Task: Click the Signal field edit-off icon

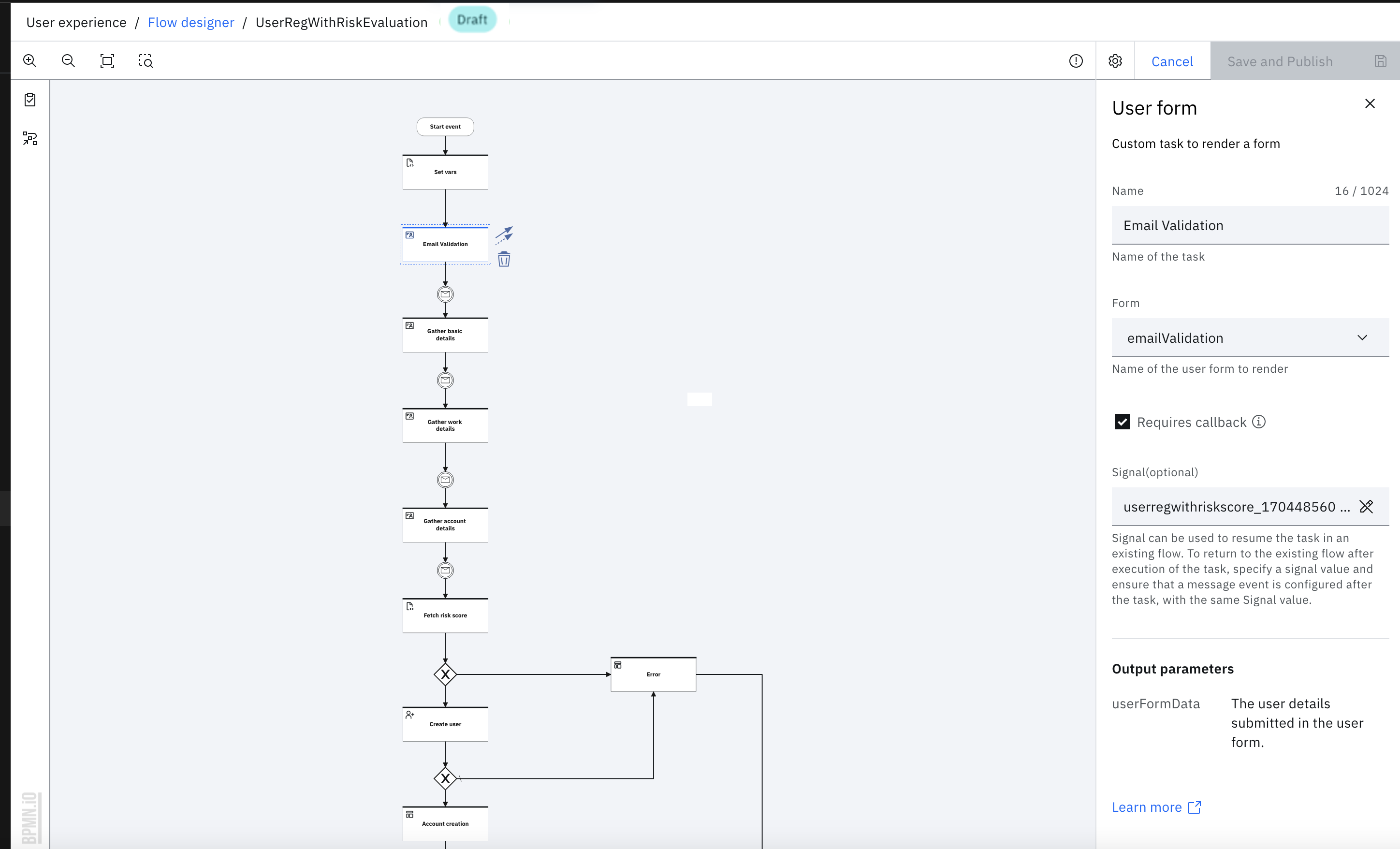Action: tap(1366, 506)
